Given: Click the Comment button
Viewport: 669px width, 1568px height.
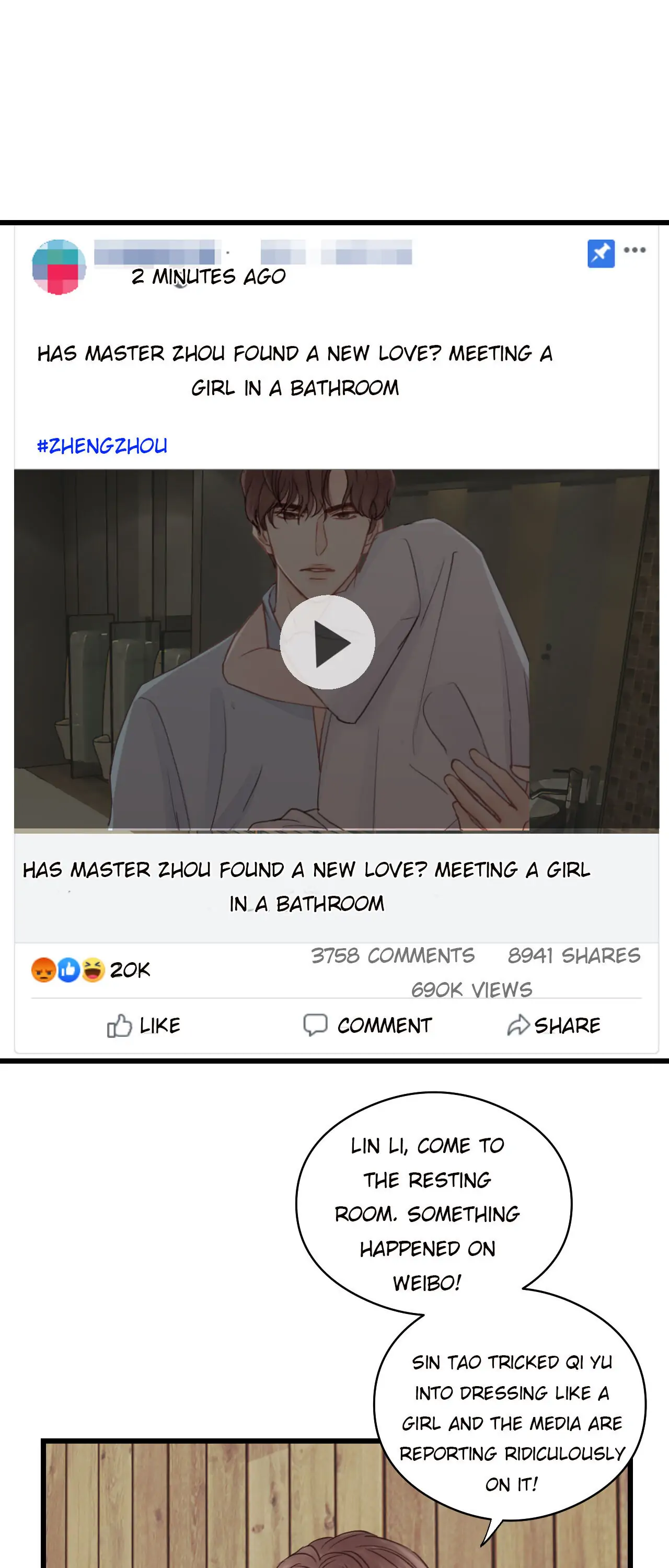Looking at the screenshot, I should [367, 1025].
